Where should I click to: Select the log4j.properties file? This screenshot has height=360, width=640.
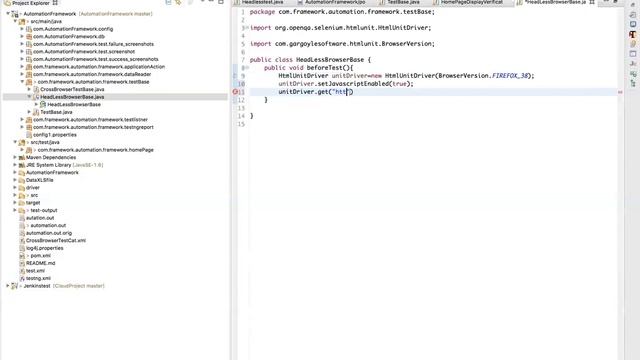[44, 248]
